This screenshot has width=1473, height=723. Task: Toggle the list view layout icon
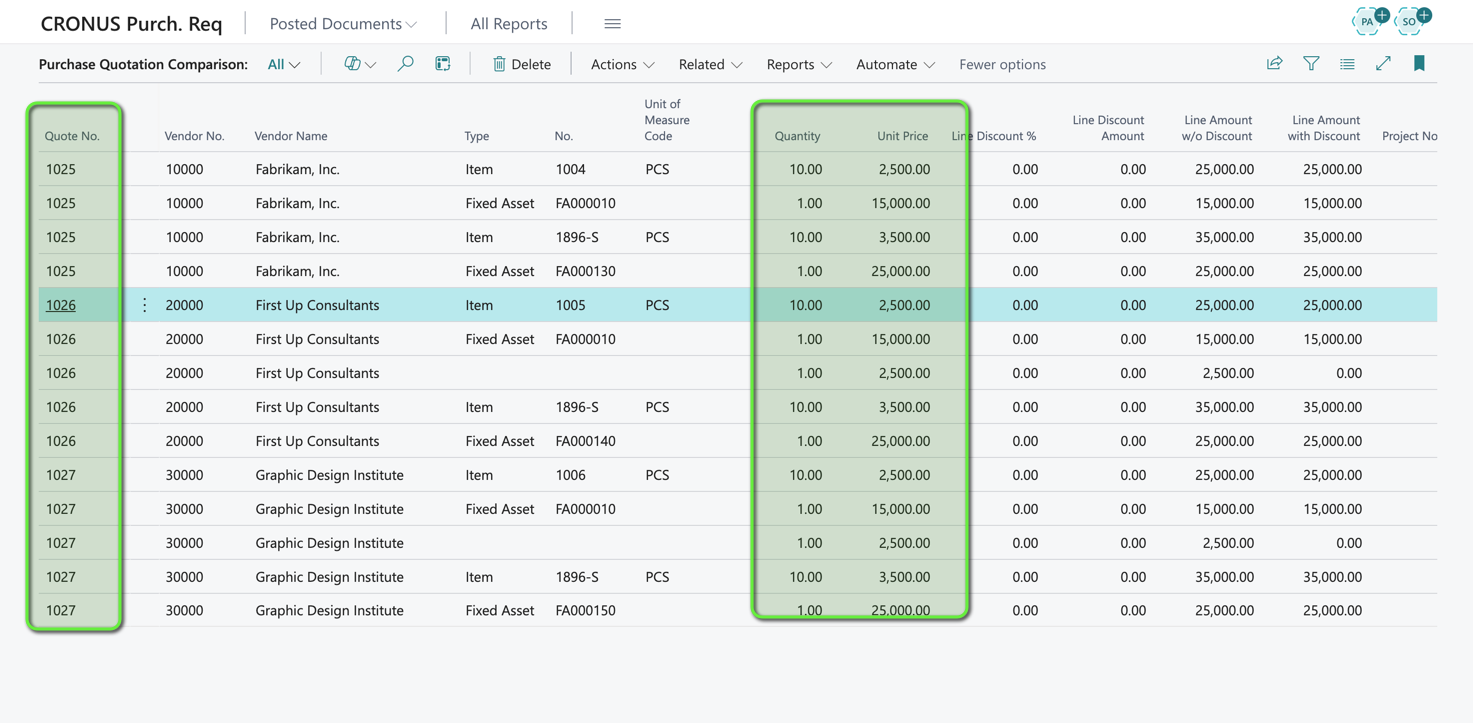[x=1347, y=64]
